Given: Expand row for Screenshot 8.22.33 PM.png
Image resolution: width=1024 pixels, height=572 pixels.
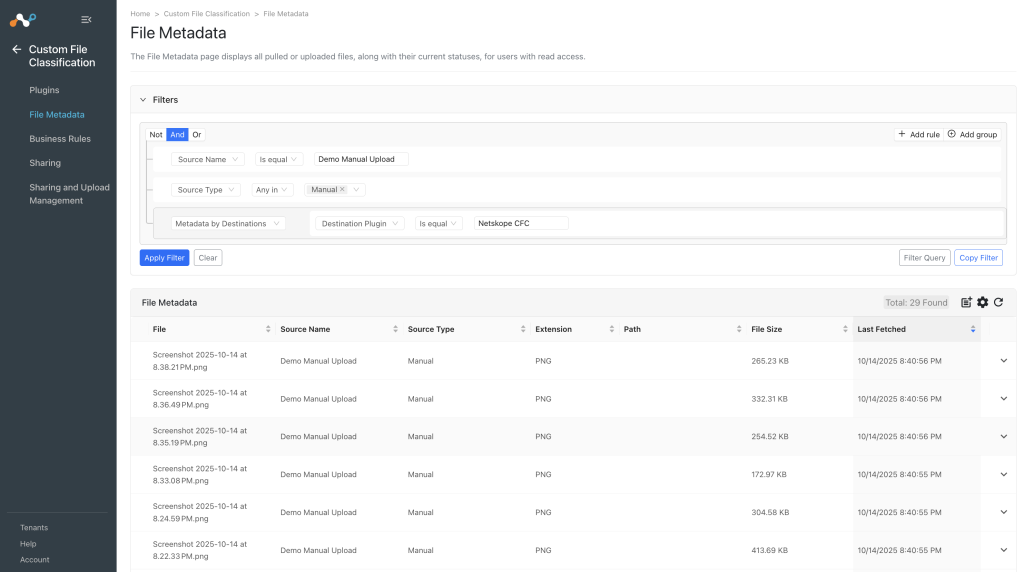Looking at the screenshot, I should 1004,550.
